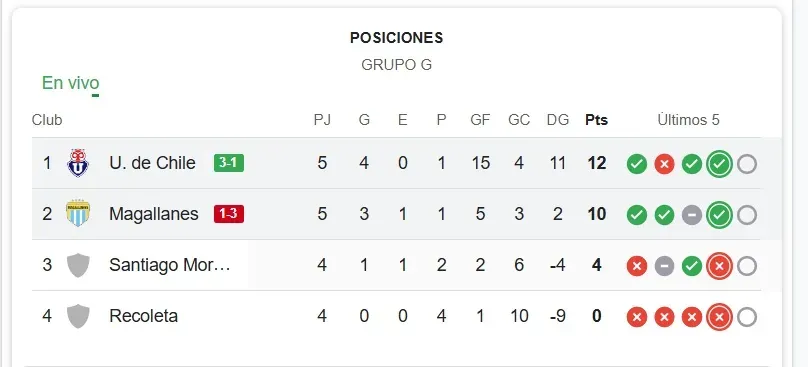The image size is (808, 367).
Task: Click Magallanes' empty upcoming match circle
Action: point(747,215)
